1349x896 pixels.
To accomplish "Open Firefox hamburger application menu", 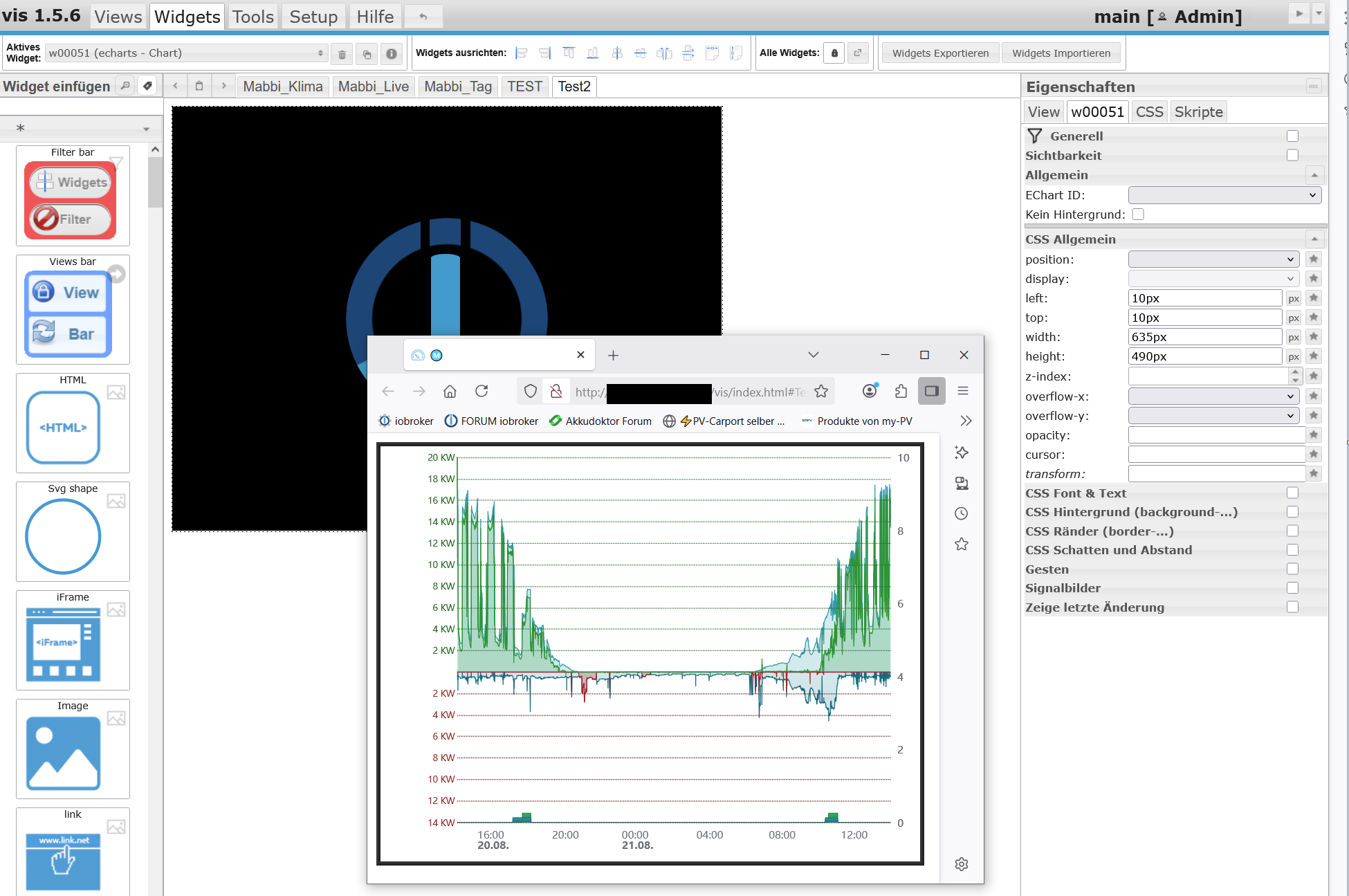I will click(962, 392).
